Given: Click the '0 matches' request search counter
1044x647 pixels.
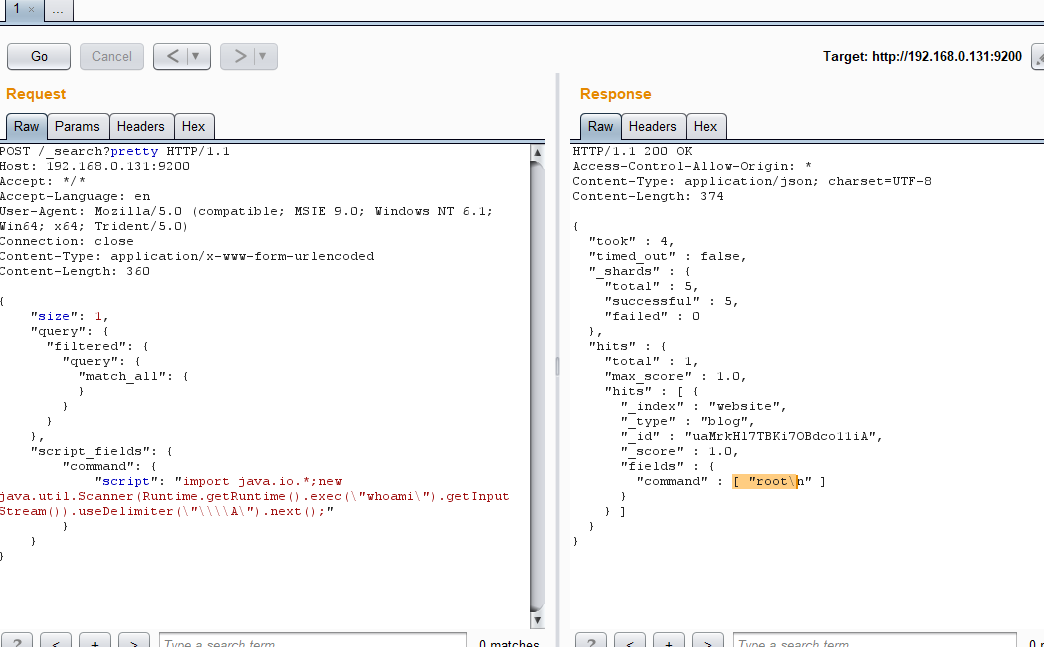Looking at the screenshot, I should pyautogui.click(x=509, y=642).
